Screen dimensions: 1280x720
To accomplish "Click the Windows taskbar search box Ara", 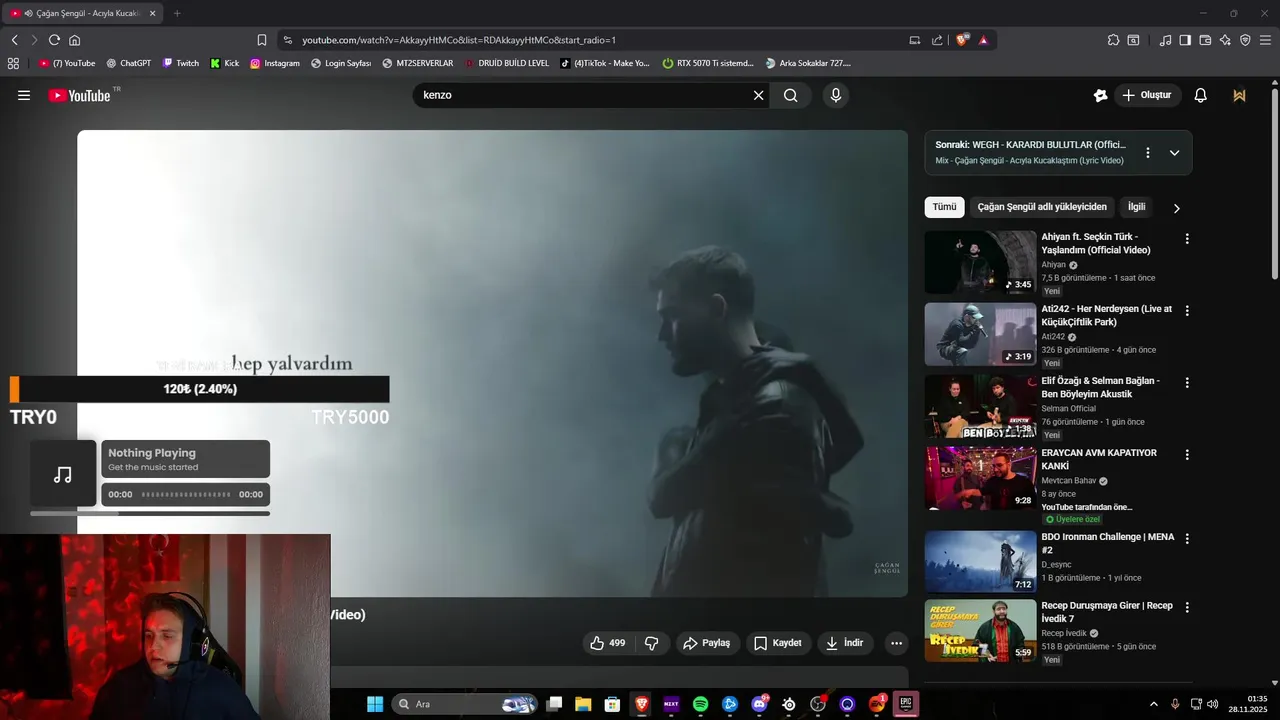I will [x=465, y=704].
